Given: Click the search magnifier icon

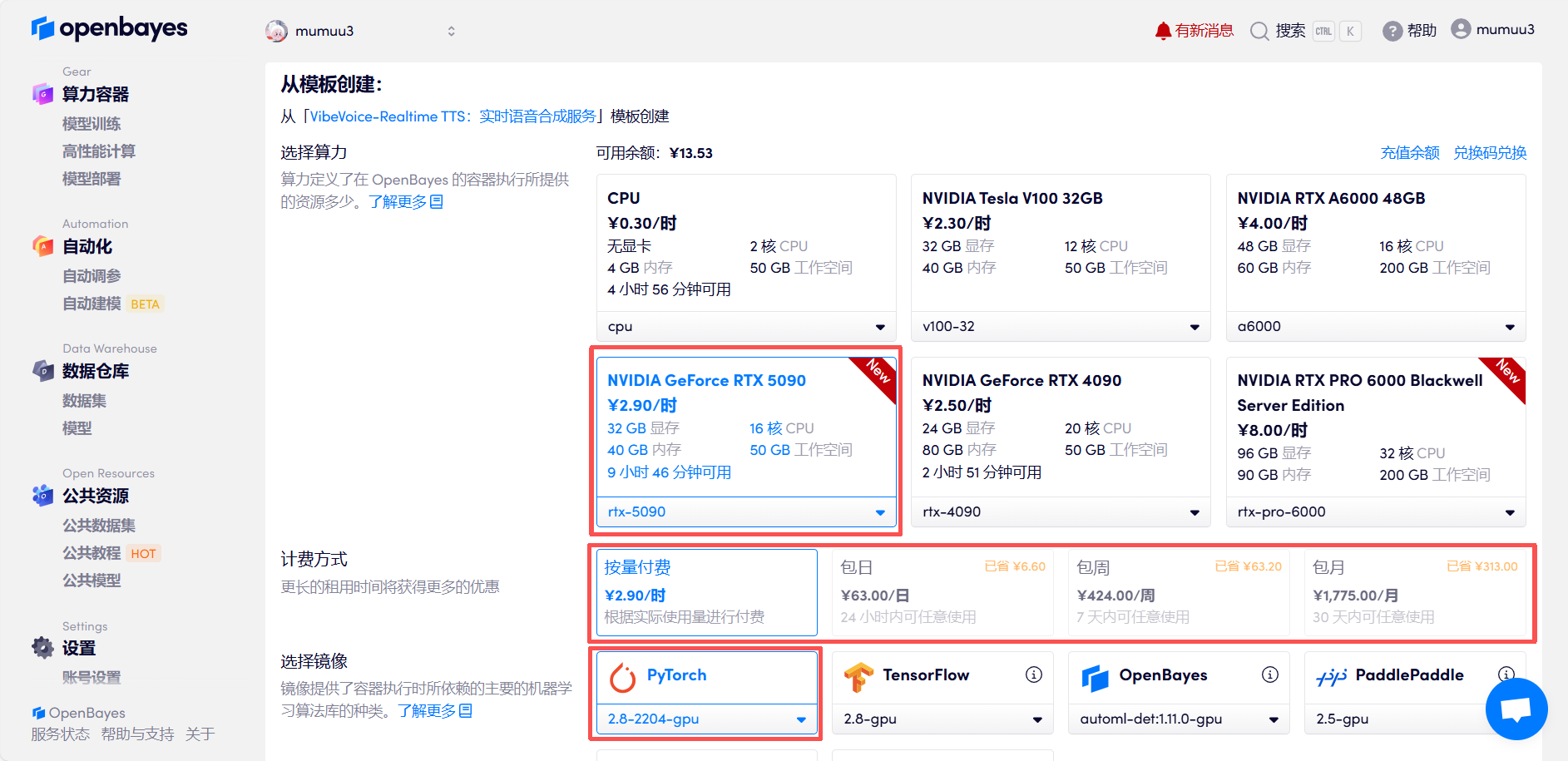Looking at the screenshot, I should click(x=1259, y=31).
